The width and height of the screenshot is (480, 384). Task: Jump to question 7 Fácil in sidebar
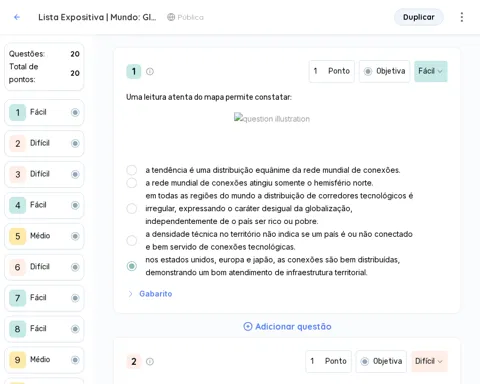[44, 298]
